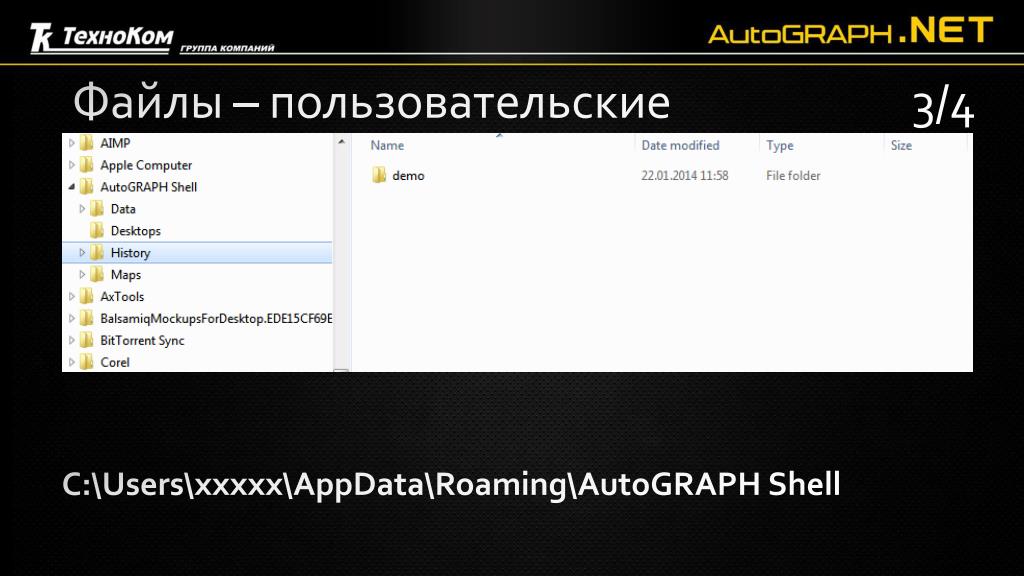Click the Apple Computer folder icon

(87, 165)
